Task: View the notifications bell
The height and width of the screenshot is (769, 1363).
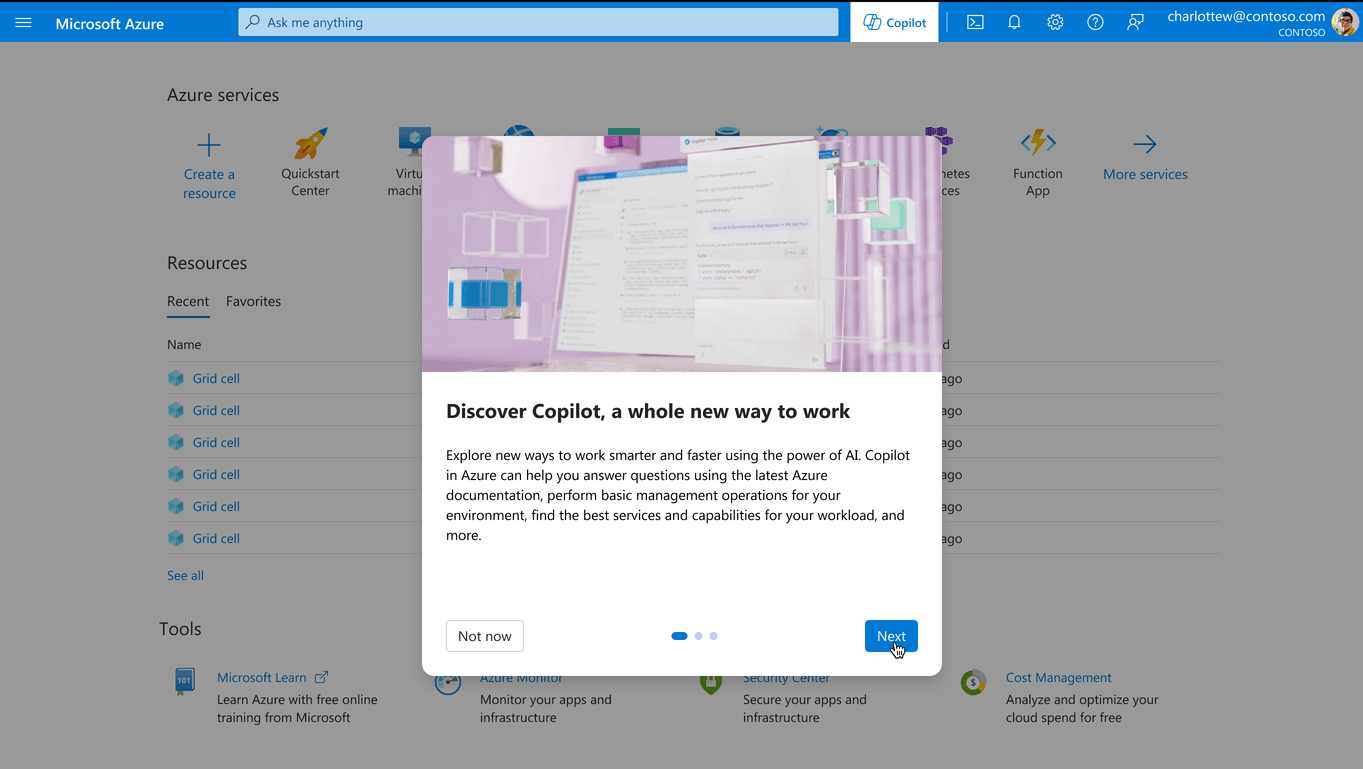Action: coord(1014,21)
